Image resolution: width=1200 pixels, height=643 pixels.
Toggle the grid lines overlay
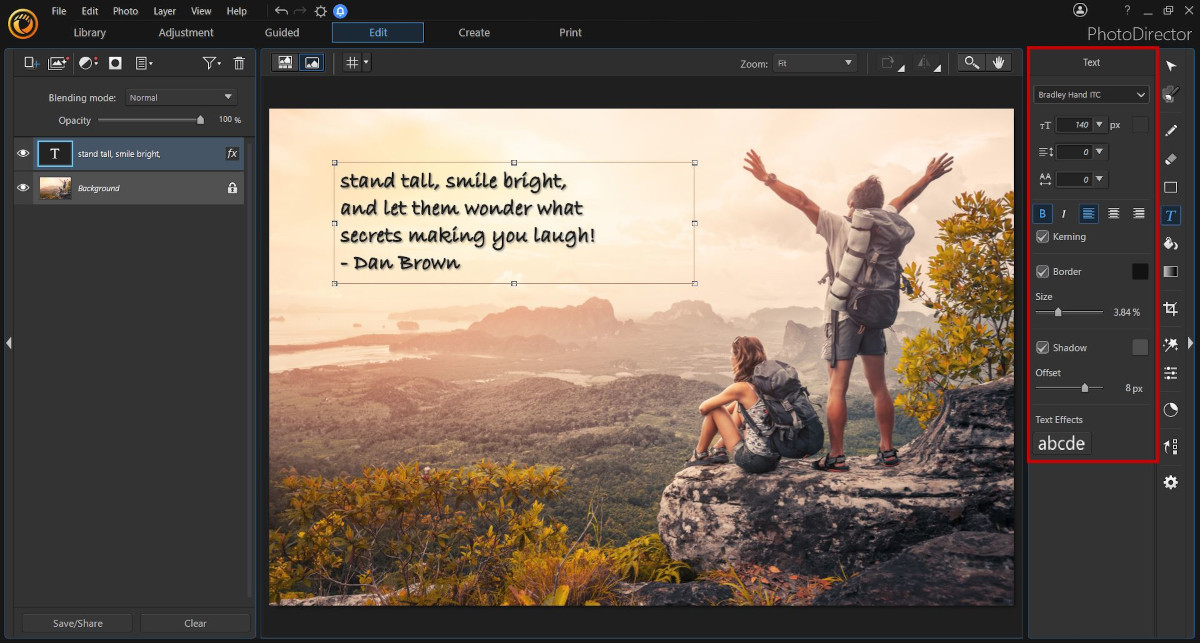(351, 62)
